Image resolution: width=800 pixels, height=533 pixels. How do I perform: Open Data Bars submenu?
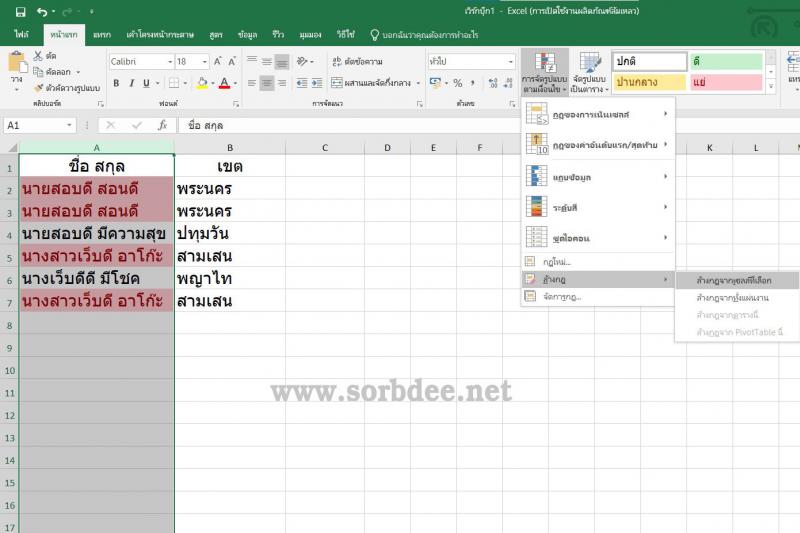click(x=597, y=176)
